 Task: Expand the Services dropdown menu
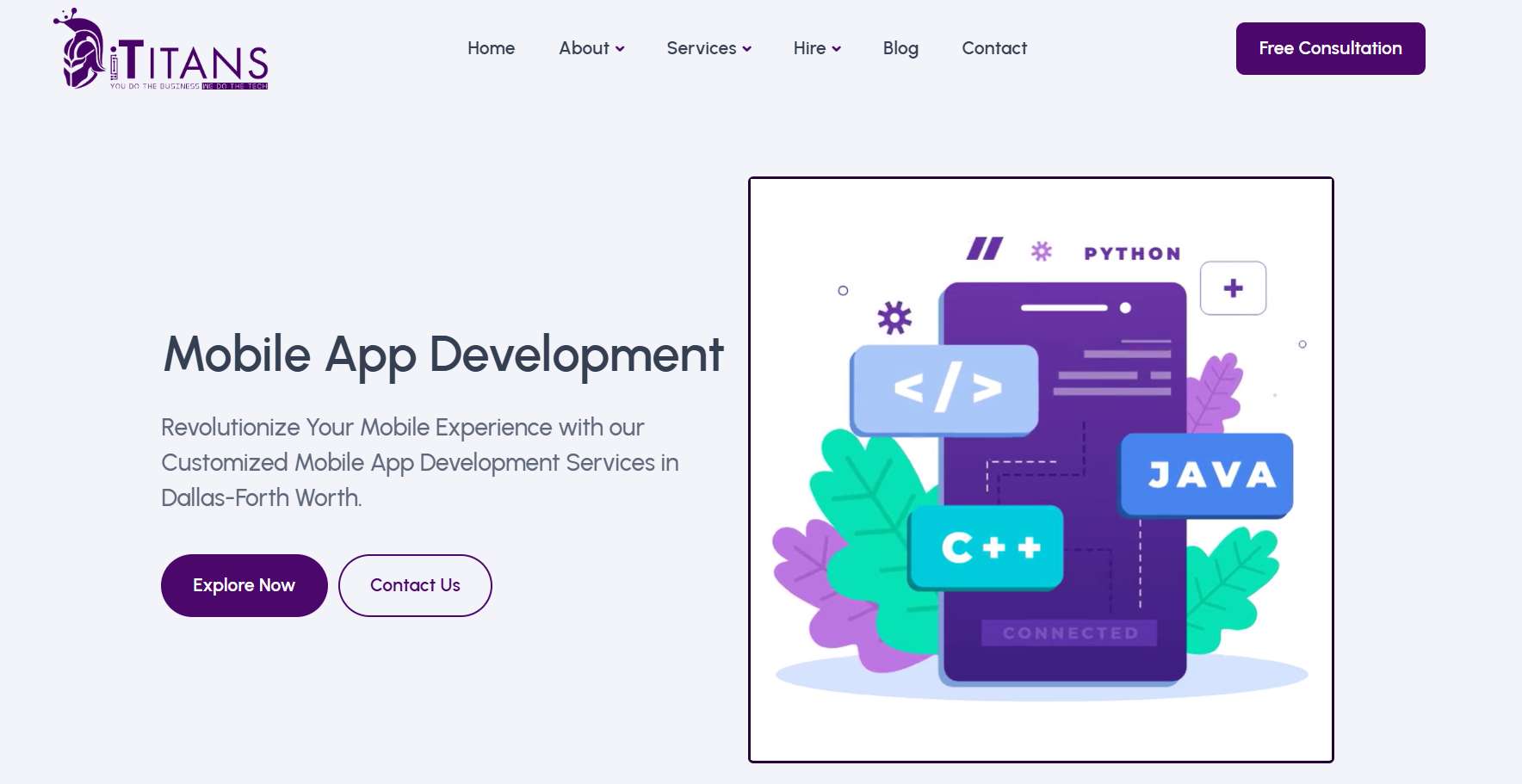point(708,48)
